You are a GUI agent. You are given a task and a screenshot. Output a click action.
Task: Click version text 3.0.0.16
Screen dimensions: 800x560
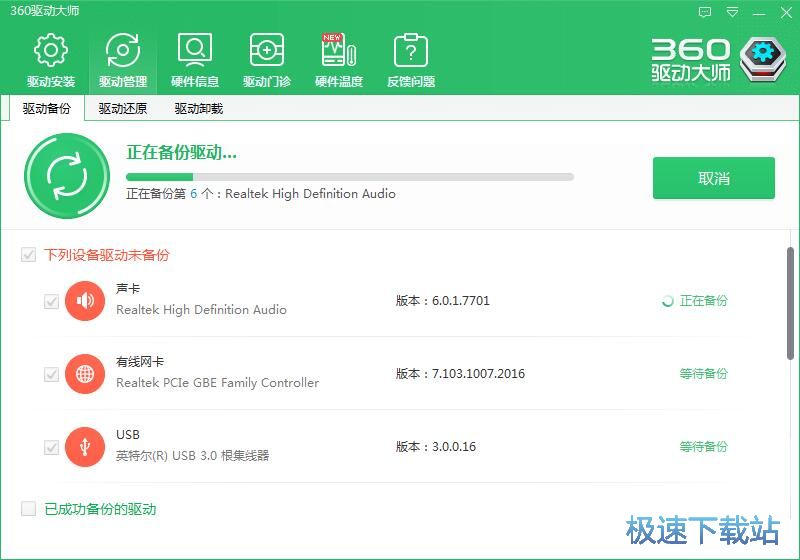(x=454, y=447)
